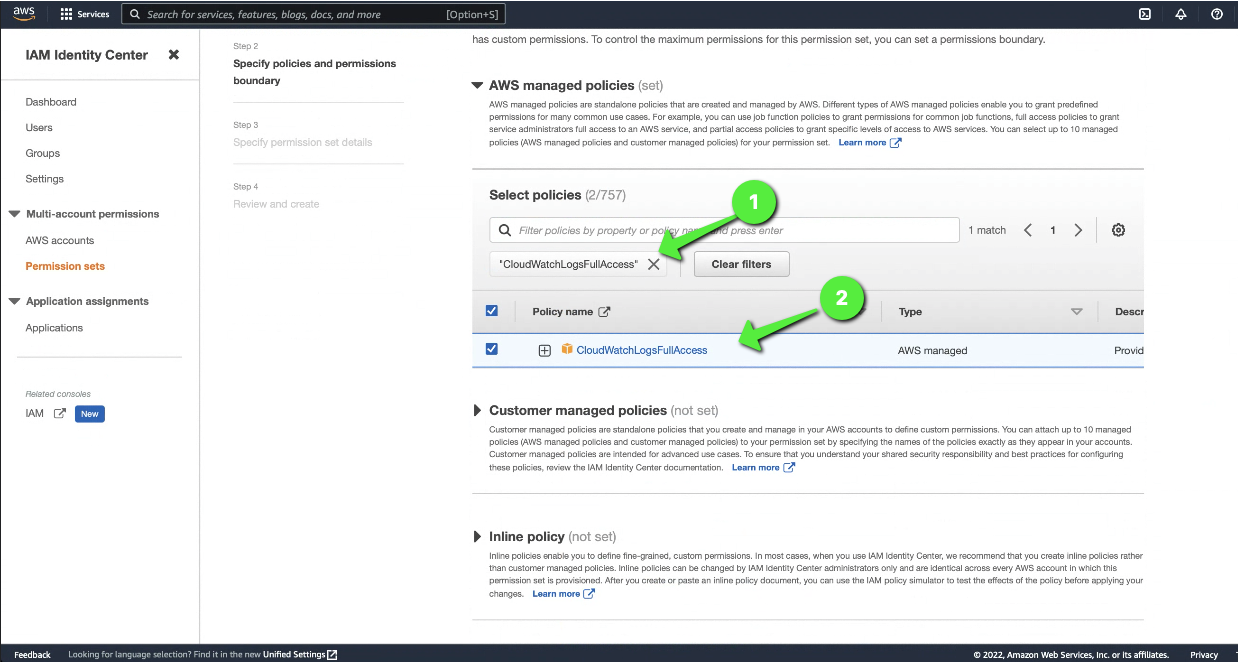Screen dimensions: 1238x662
Task: Click the Services button in top bar
Action: pos(85,15)
